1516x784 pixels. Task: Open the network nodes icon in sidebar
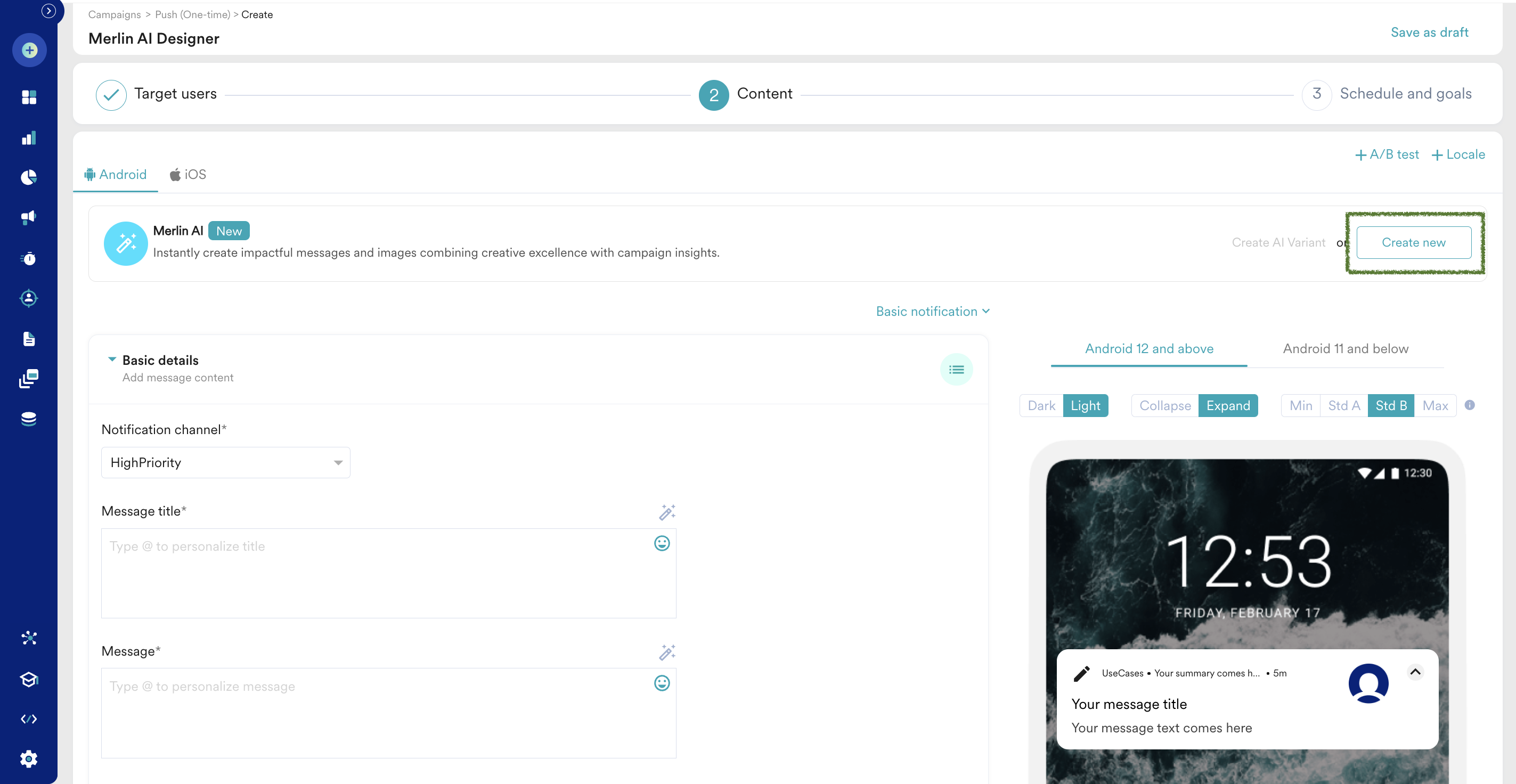29,638
